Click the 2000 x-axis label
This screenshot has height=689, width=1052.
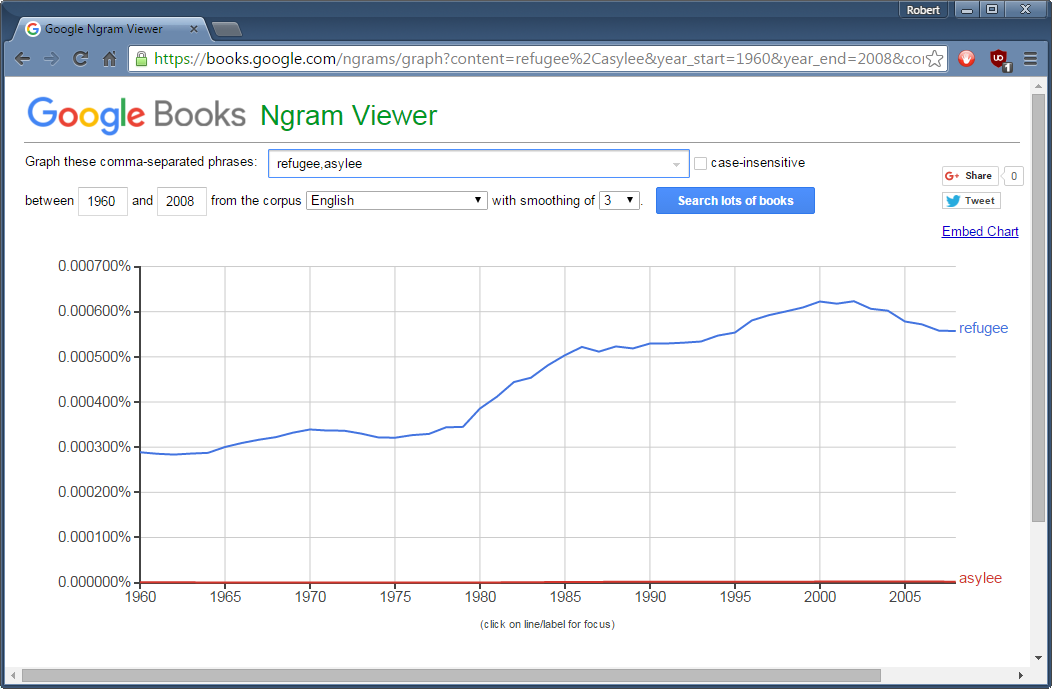click(820, 597)
